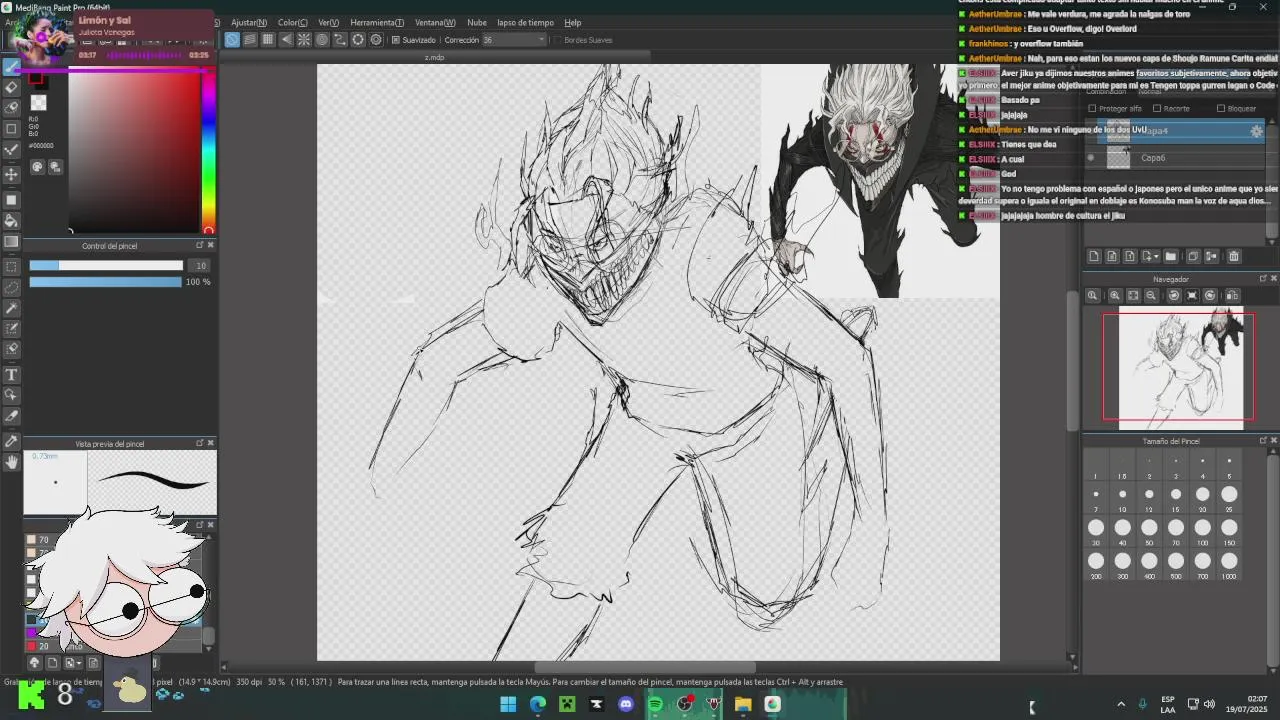Select the rectangular Selection tool
Viewport: 1280px width, 720px height.
[12, 267]
